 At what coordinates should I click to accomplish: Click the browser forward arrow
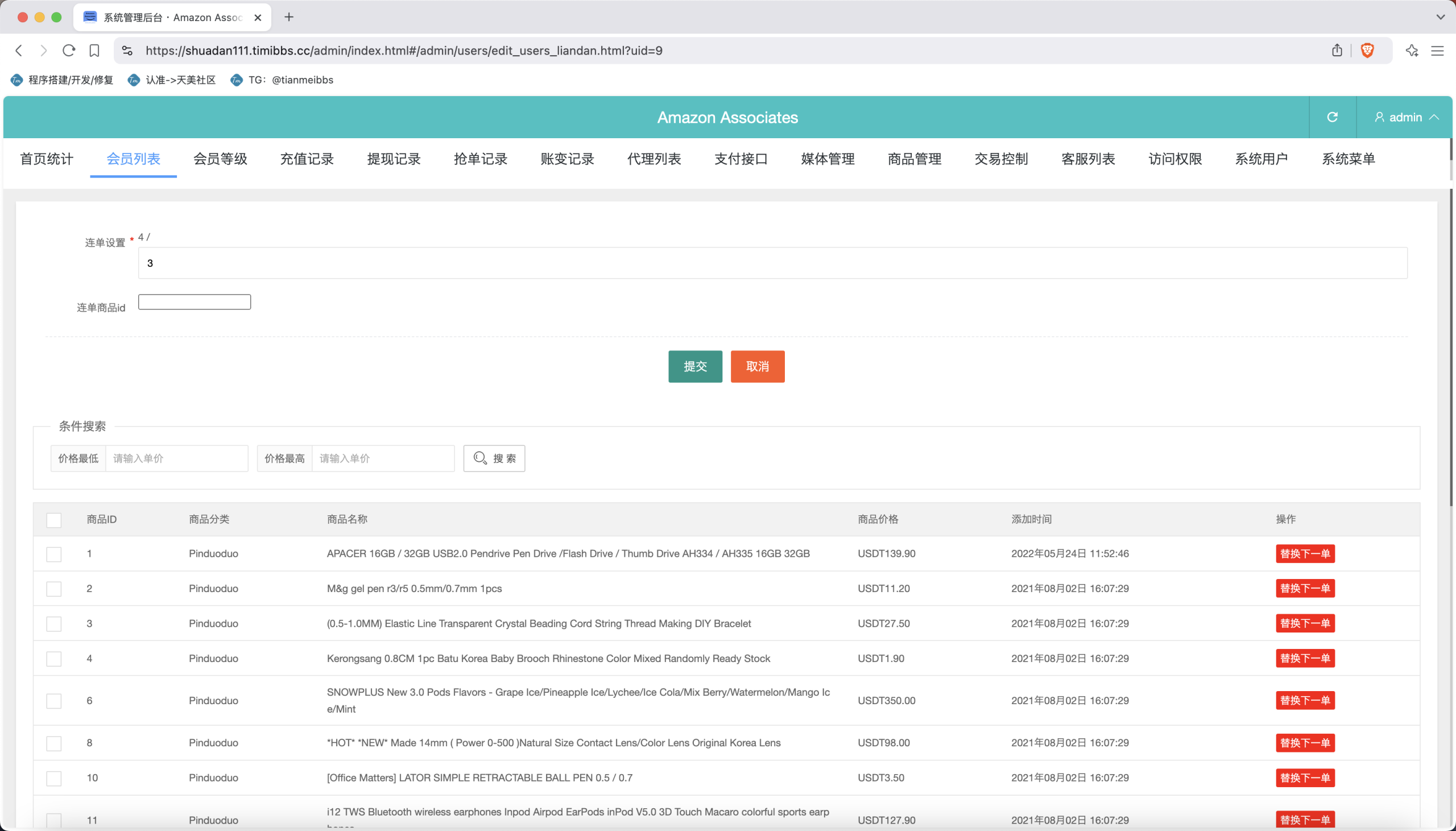(x=43, y=51)
